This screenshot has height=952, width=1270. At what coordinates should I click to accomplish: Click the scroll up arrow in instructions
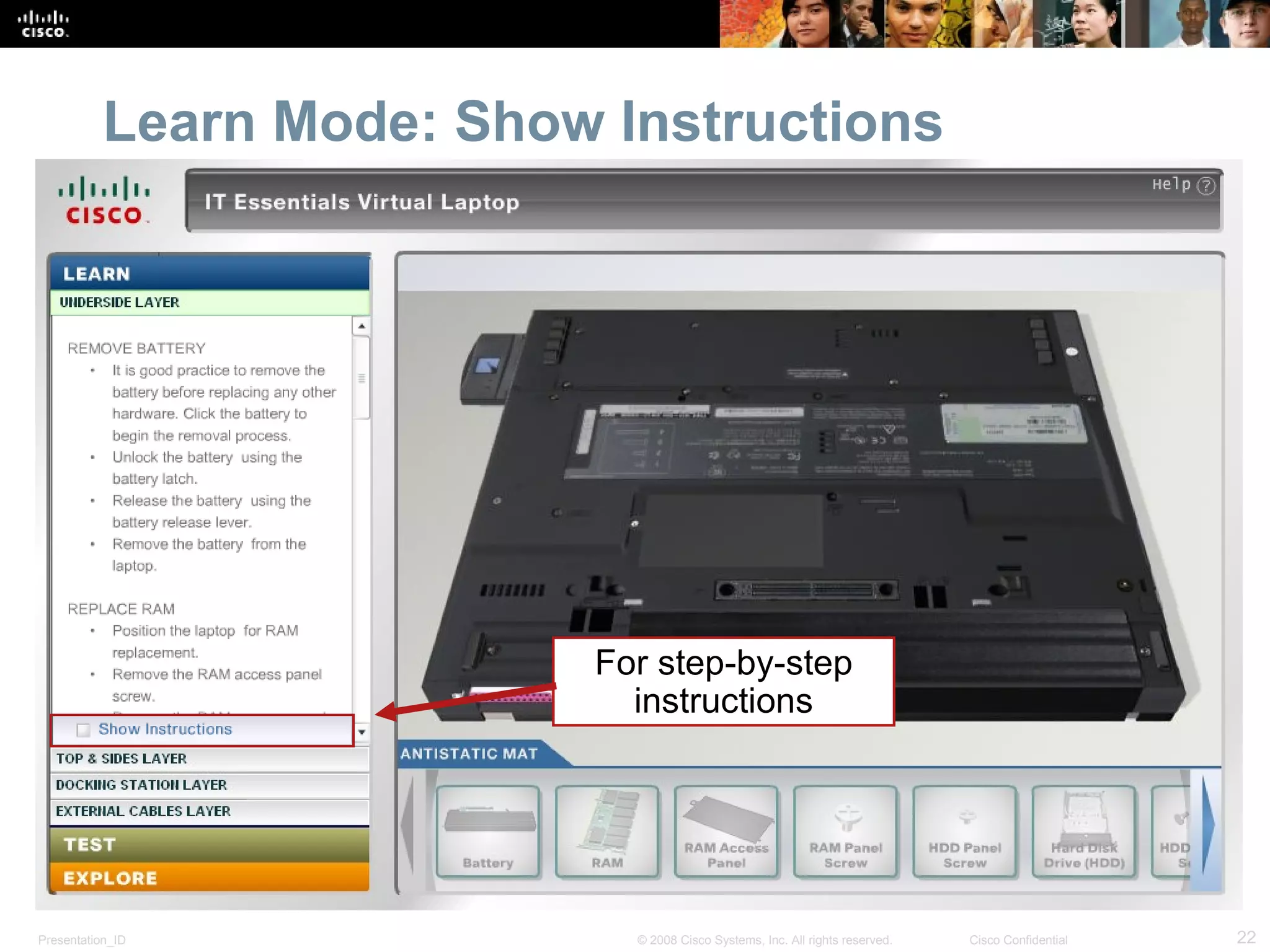362,326
